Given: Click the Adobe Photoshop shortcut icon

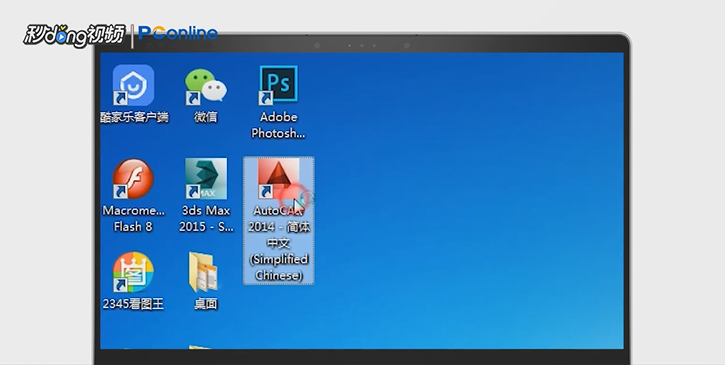Looking at the screenshot, I should click(278, 85).
